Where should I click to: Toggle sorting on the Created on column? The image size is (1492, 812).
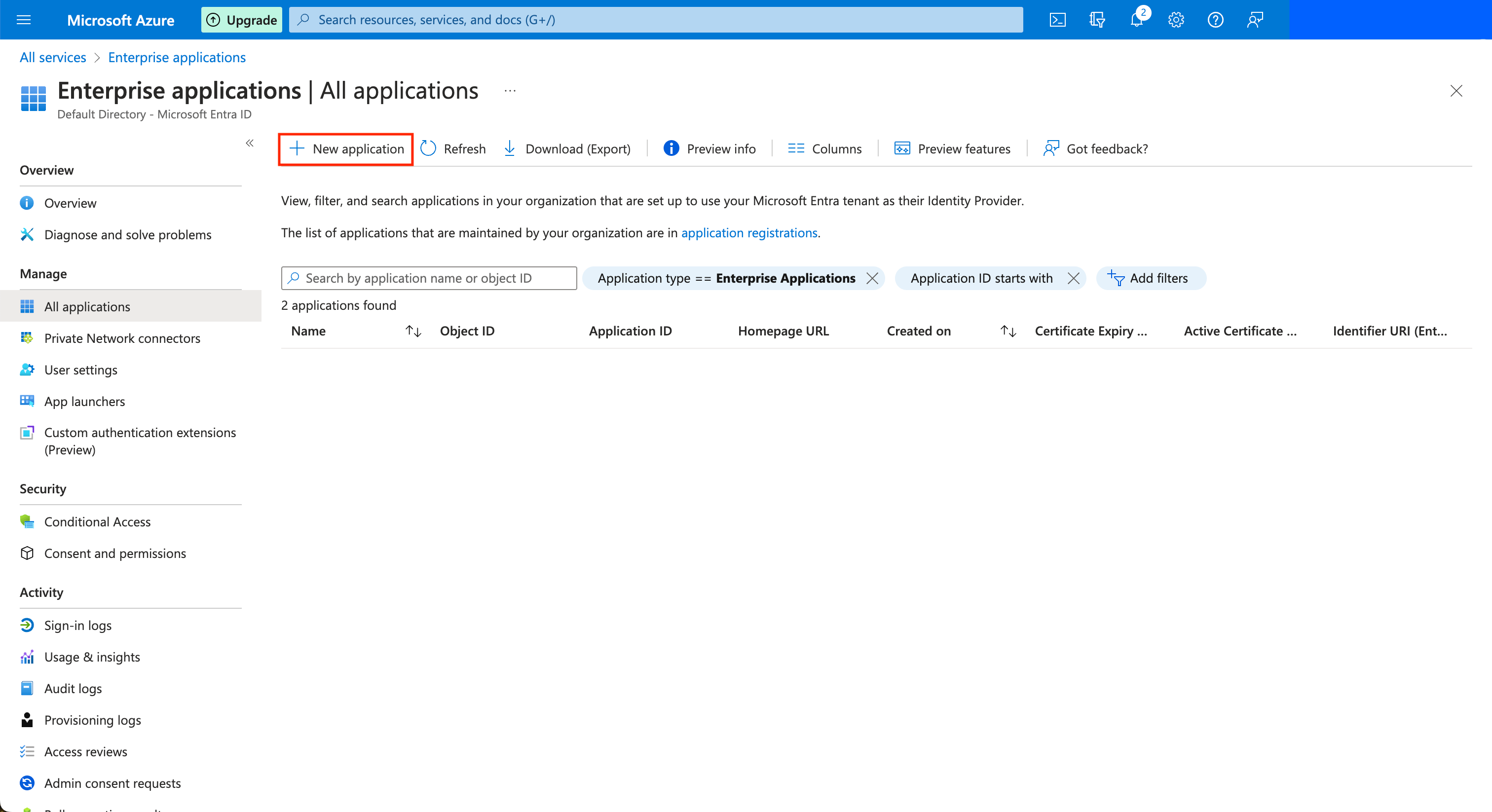(x=1007, y=331)
